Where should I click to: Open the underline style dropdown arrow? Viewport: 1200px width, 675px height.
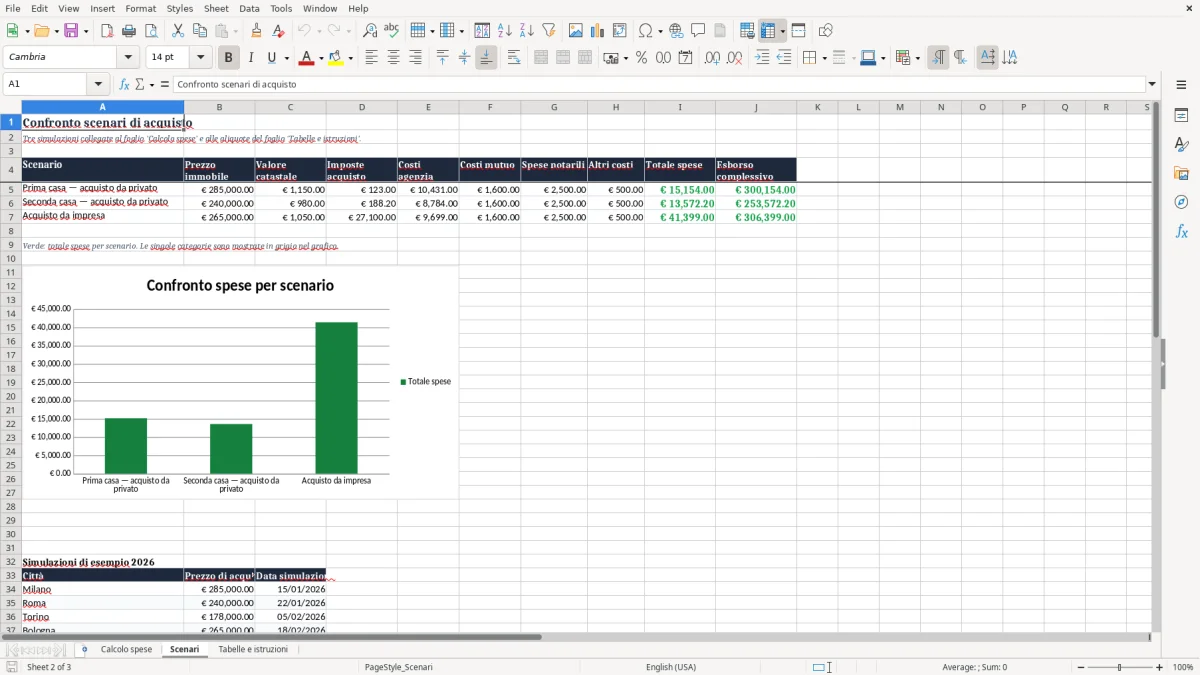point(286,58)
